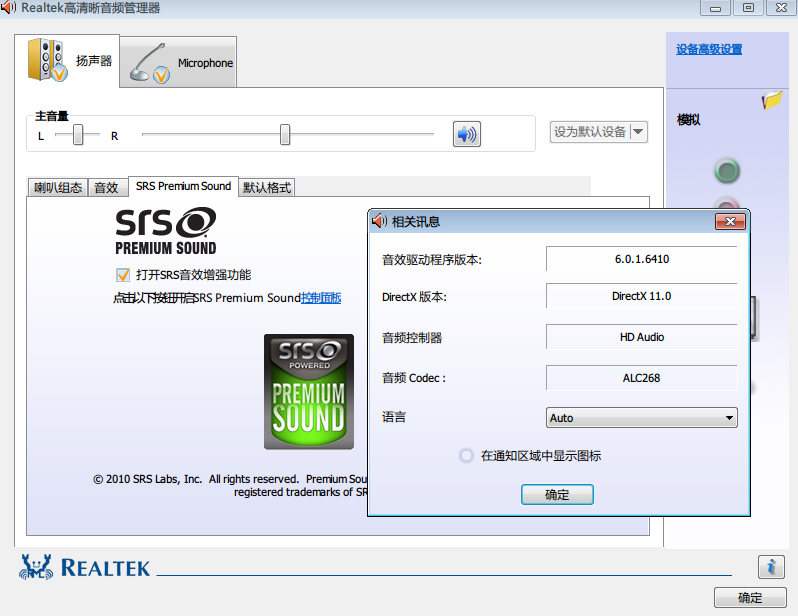The height and width of the screenshot is (616, 798).
Task: Switch to the 扬声器 device tab
Action: [67, 61]
